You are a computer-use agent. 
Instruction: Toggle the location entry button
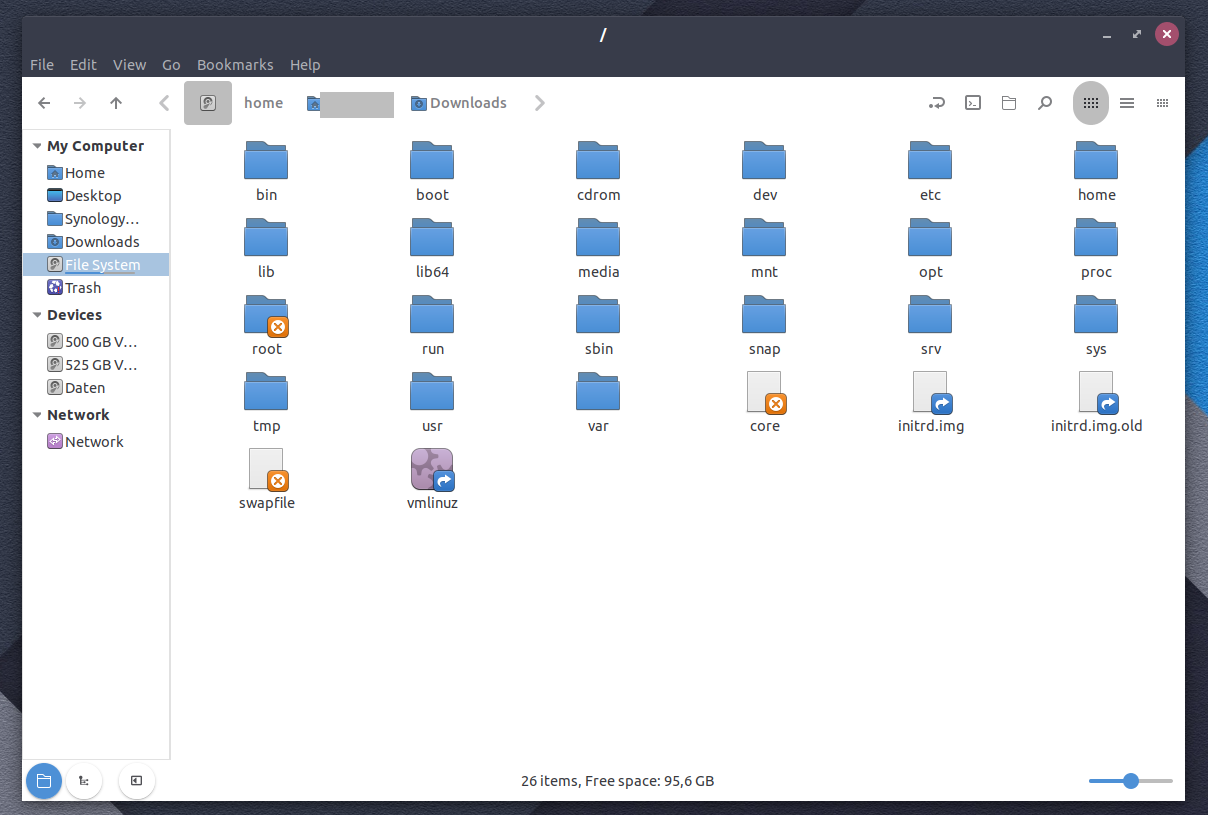pyautogui.click(x=937, y=103)
